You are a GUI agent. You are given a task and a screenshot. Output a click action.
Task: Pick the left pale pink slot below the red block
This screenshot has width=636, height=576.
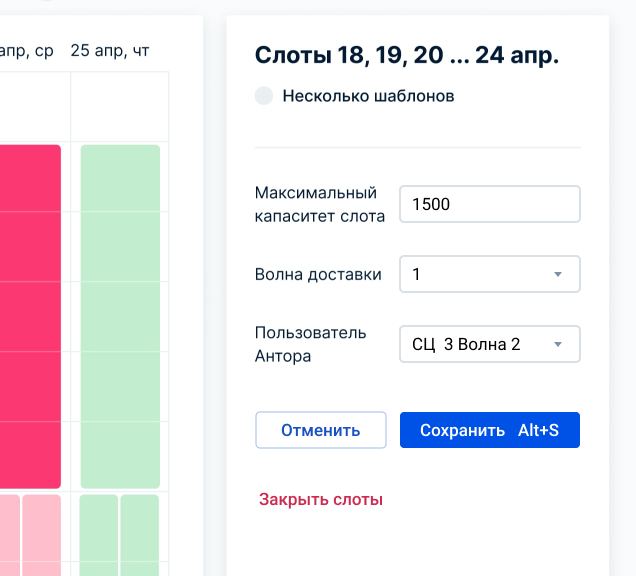8,534
